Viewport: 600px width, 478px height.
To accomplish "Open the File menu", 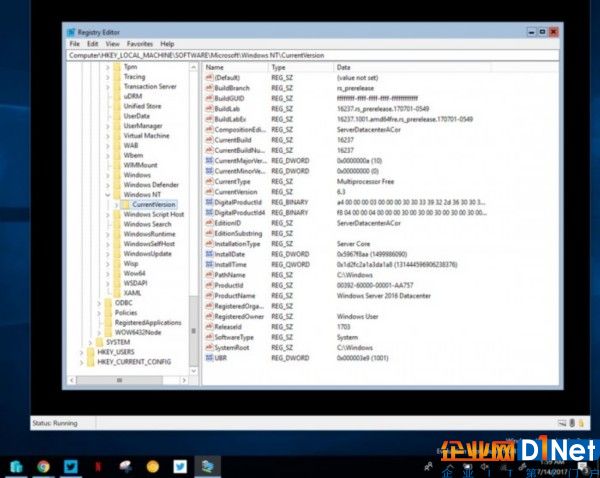I will point(75,44).
